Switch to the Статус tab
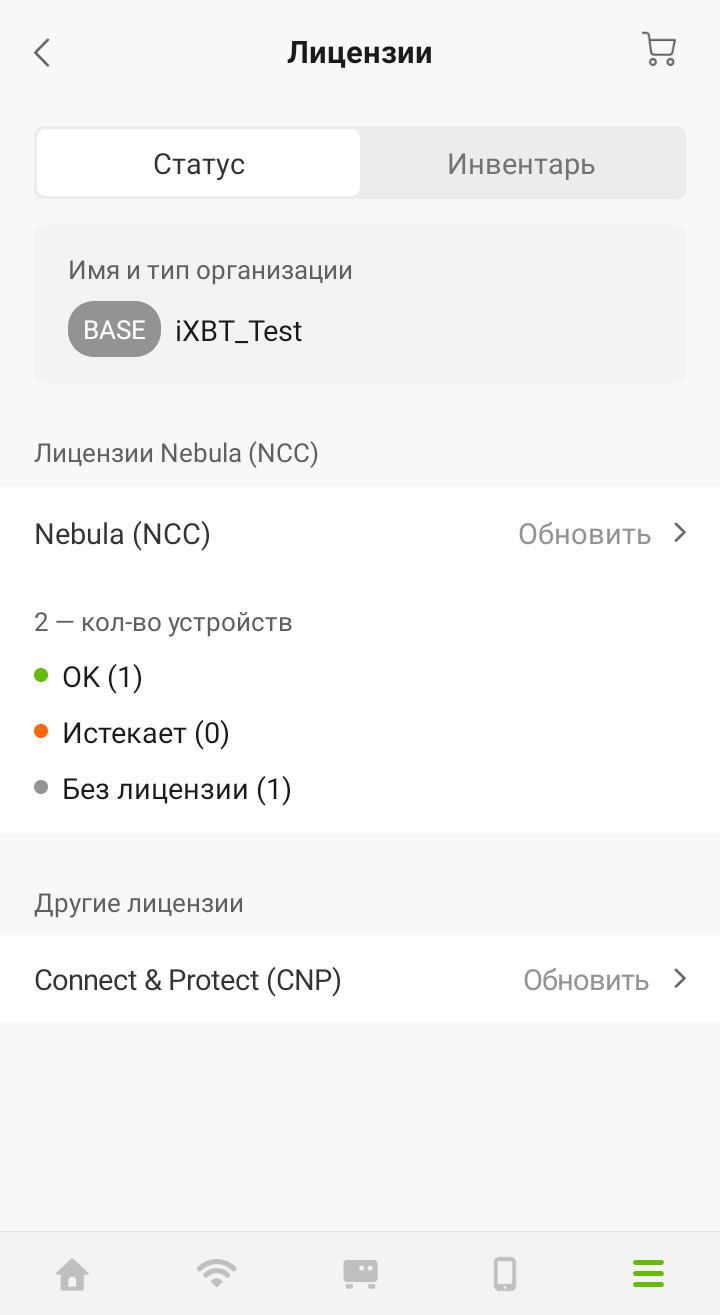Viewport: 720px width, 1315px height. pyautogui.click(x=199, y=164)
